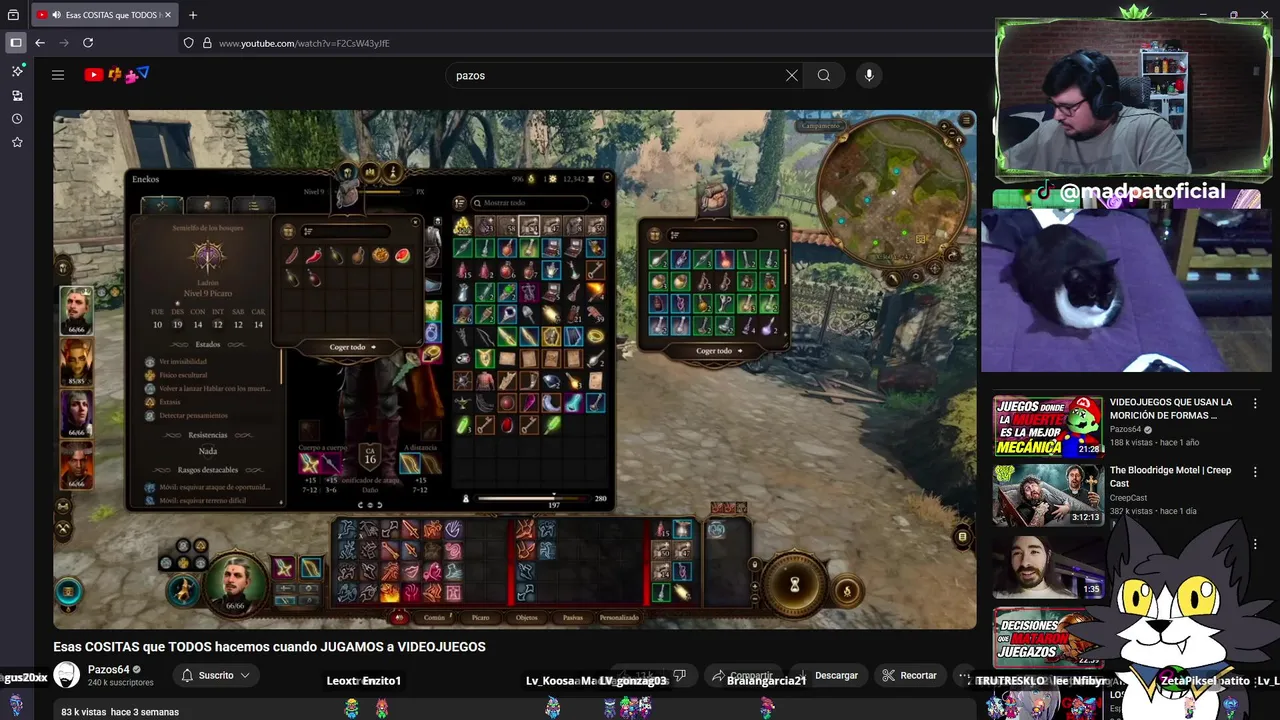The image size is (1280, 720).
Task: Create a clip with 'Recortar'
Action: pos(909,676)
